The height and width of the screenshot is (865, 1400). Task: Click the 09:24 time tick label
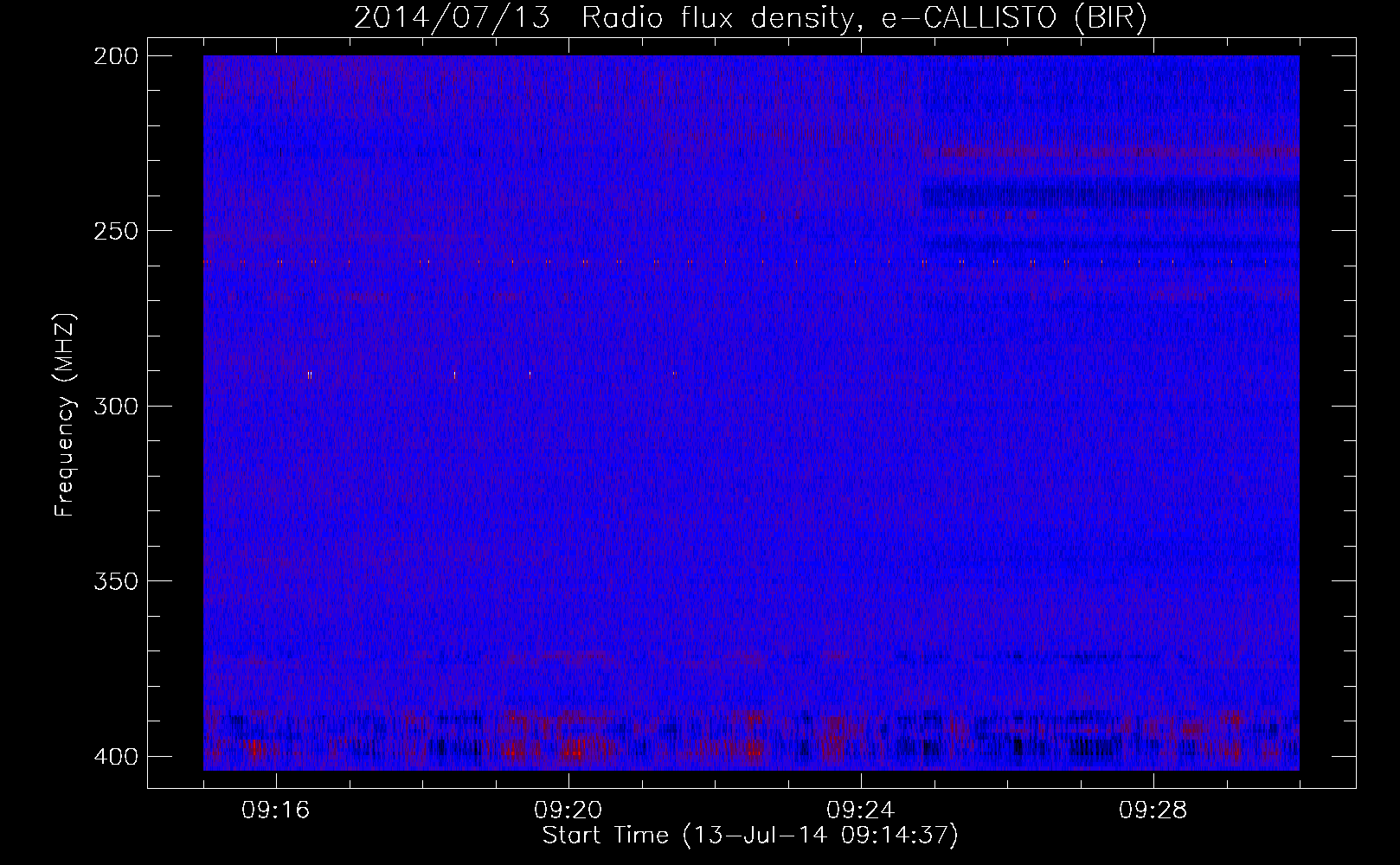point(861,811)
